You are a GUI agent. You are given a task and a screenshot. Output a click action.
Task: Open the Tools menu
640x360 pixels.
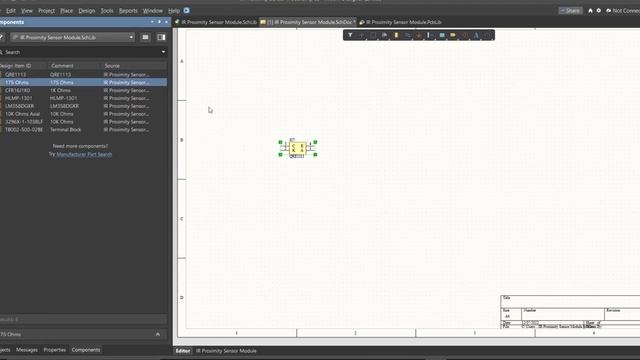tap(107, 11)
